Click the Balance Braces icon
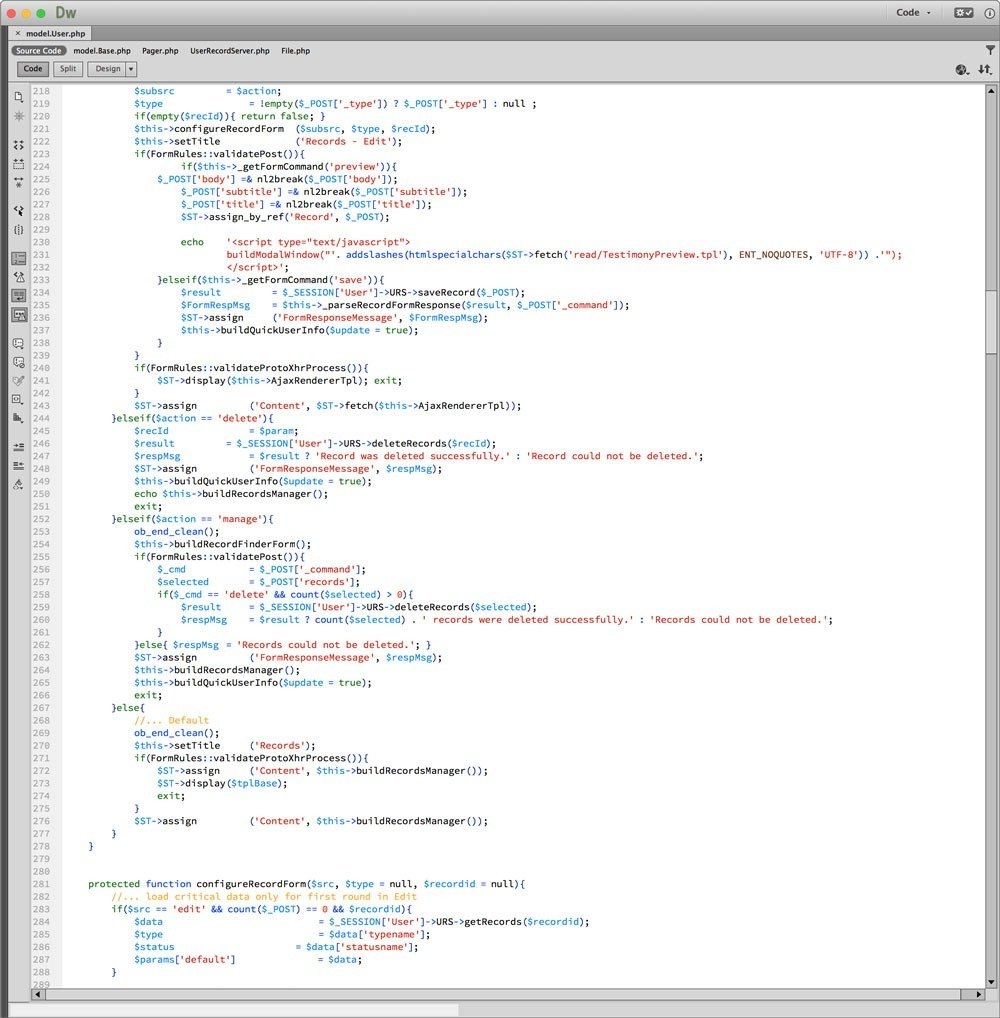Viewport: 1000px width, 1018px height. [18, 230]
